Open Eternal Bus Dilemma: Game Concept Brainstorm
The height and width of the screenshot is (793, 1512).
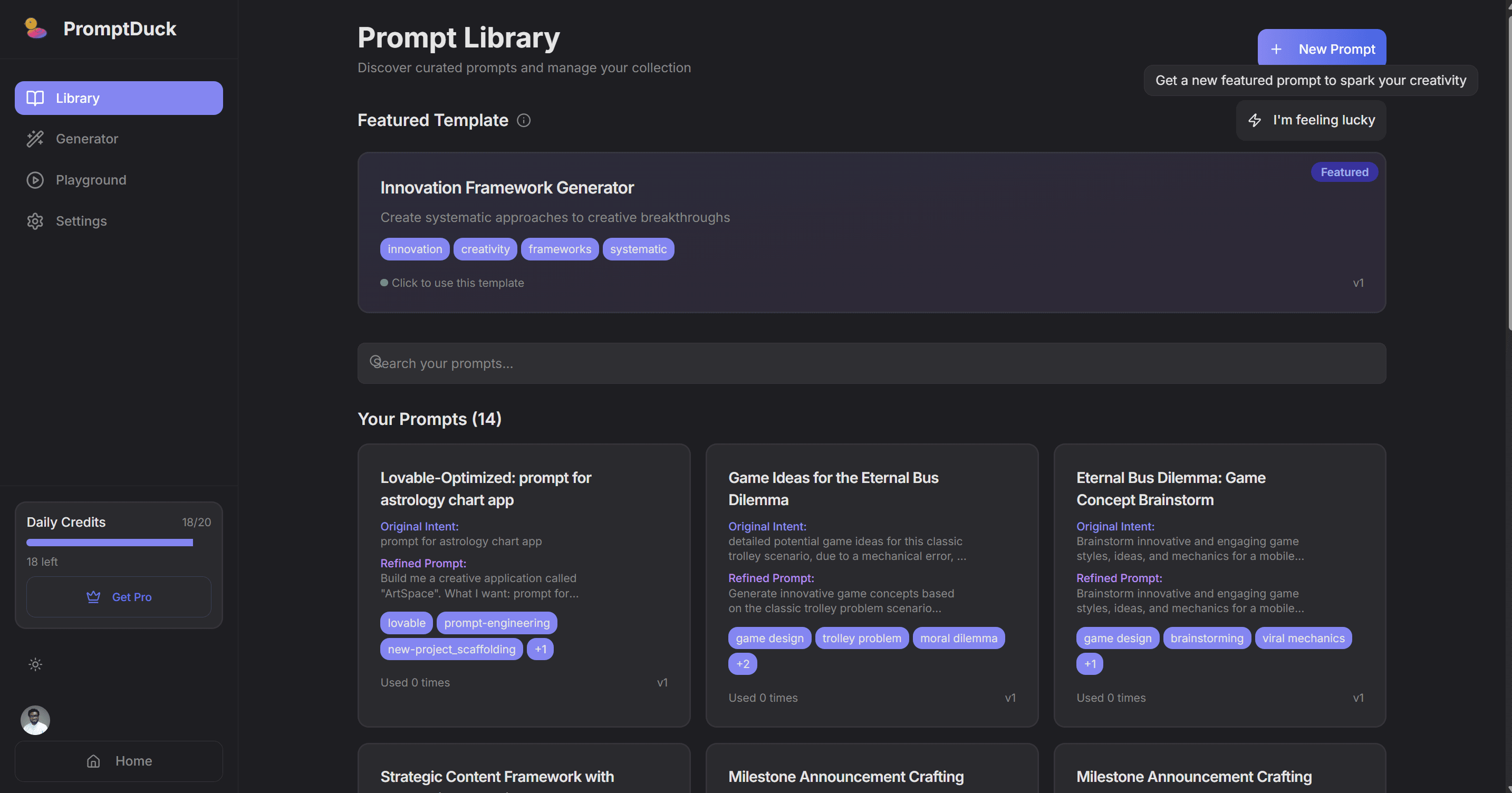[1220, 585]
